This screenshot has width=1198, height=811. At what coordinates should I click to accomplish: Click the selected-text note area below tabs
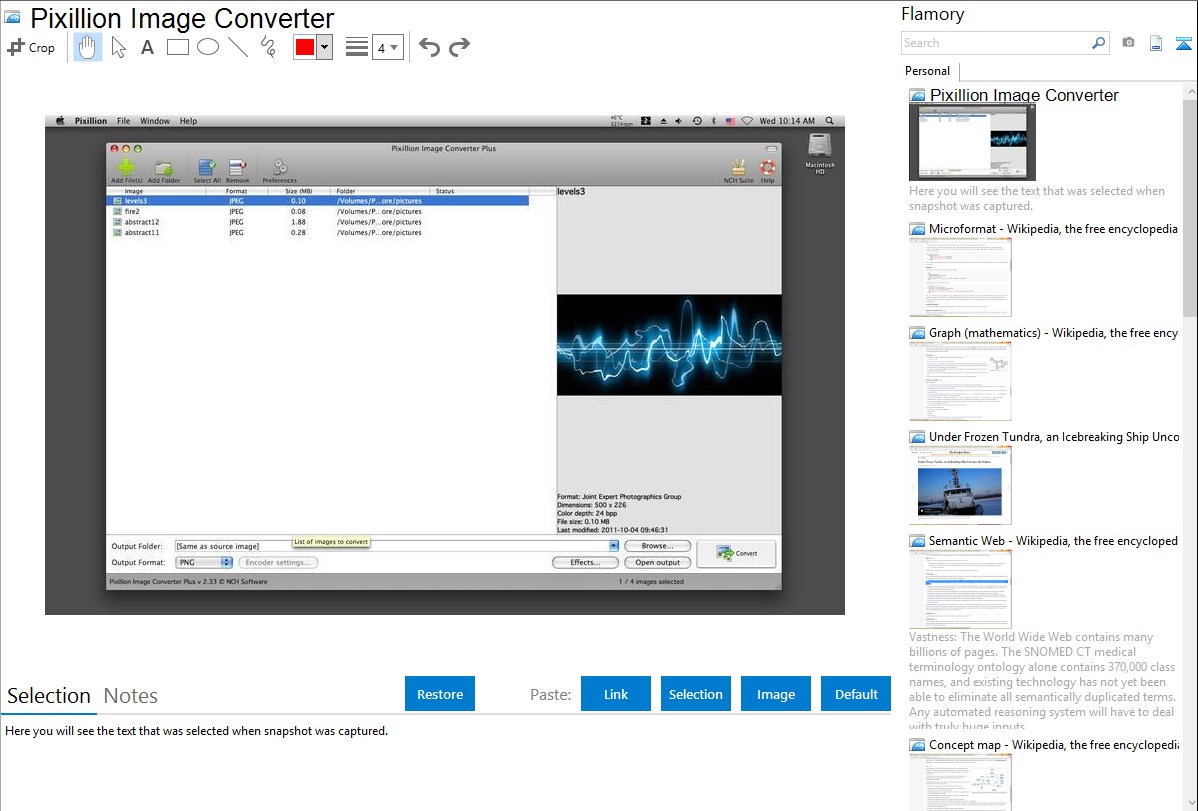[x=196, y=731]
